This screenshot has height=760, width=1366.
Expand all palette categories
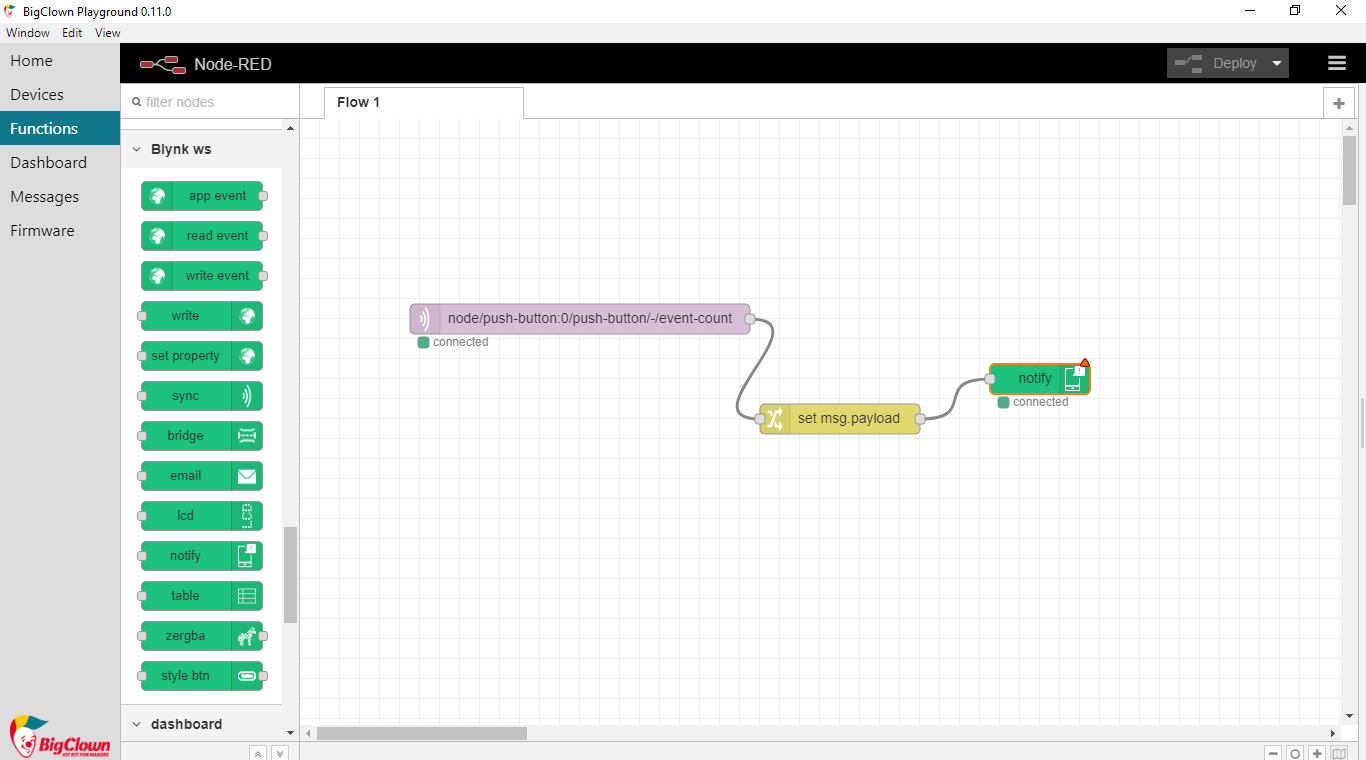(280, 753)
